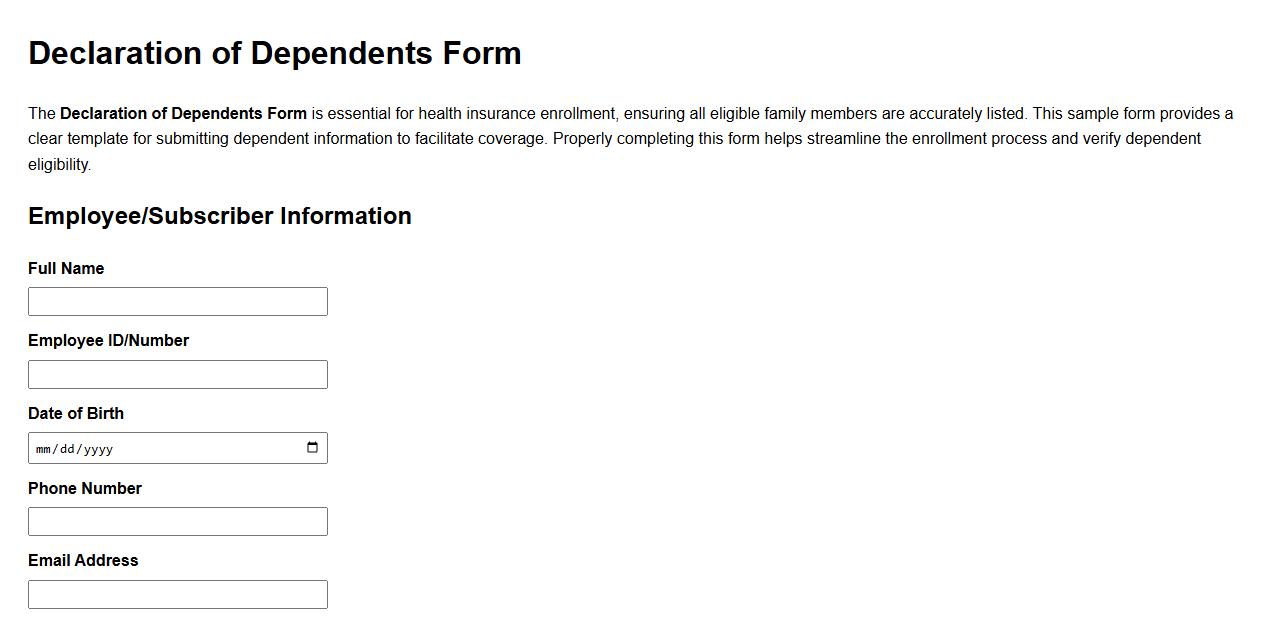Viewport: 1278px width, 635px height.
Task: Click the word eligibility in the description
Action: coord(58,163)
